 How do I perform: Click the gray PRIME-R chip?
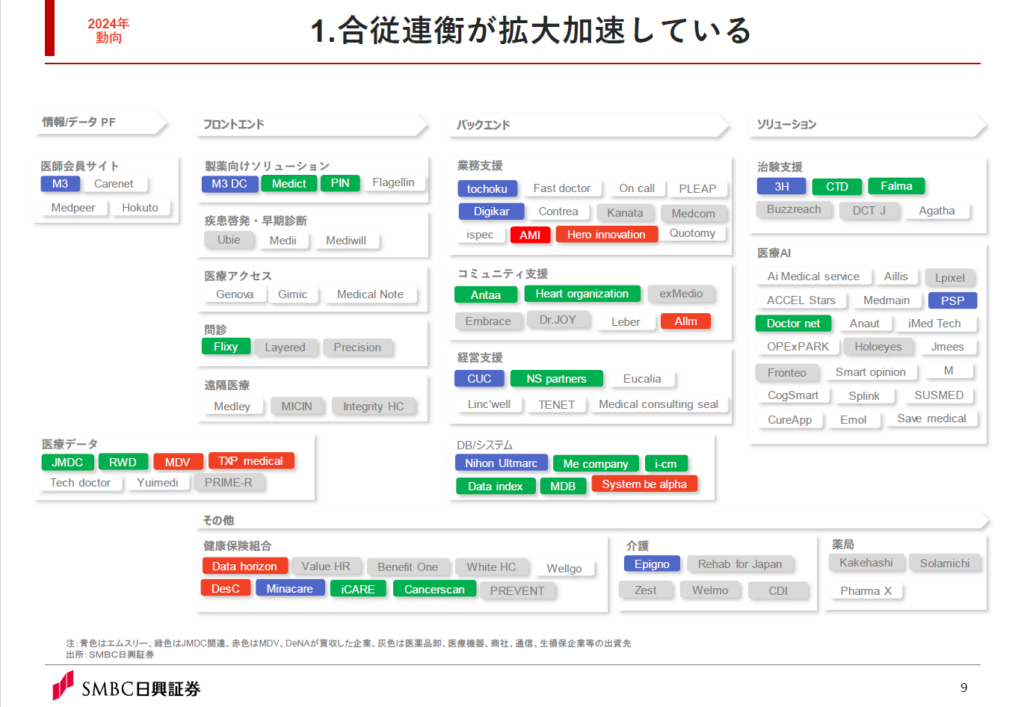(x=229, y=482)
